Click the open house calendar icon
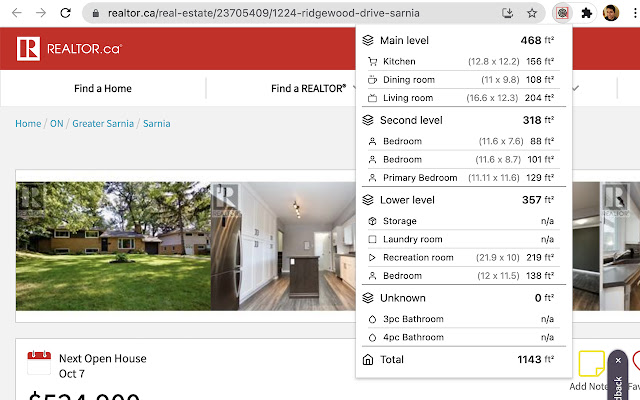 (39, 363)
